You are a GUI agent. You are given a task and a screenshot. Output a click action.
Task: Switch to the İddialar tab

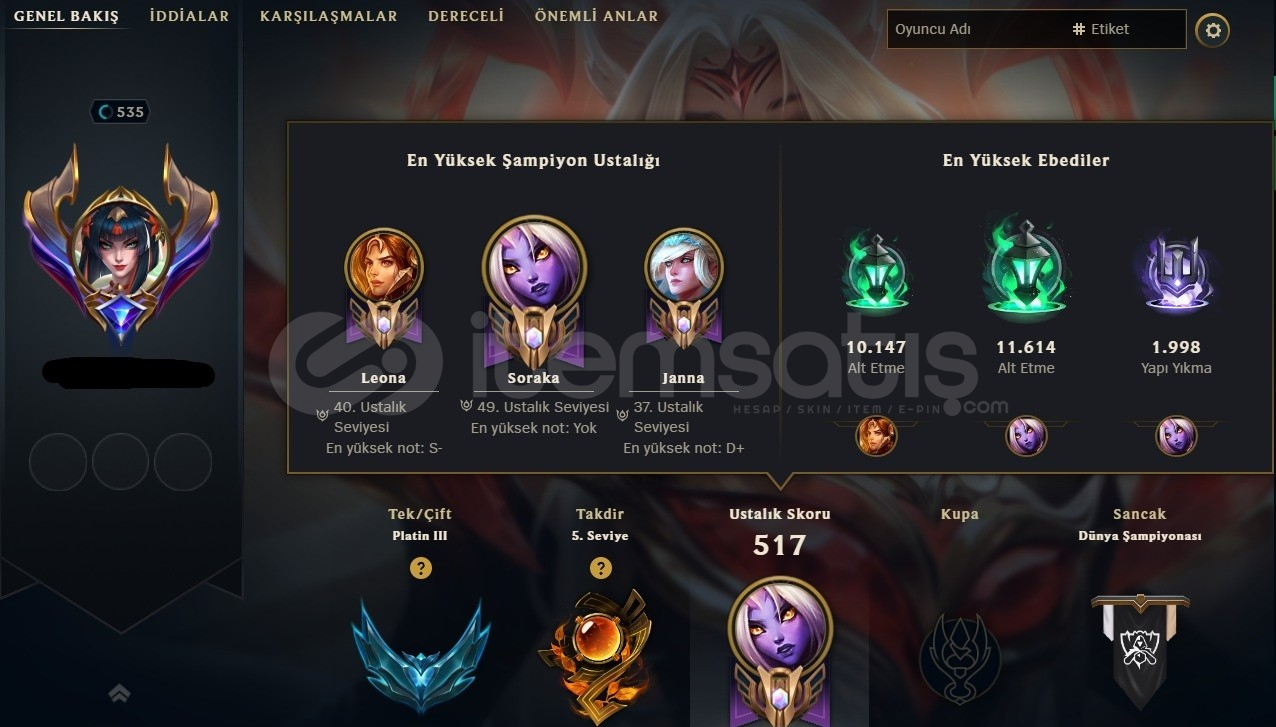[189, 16]
